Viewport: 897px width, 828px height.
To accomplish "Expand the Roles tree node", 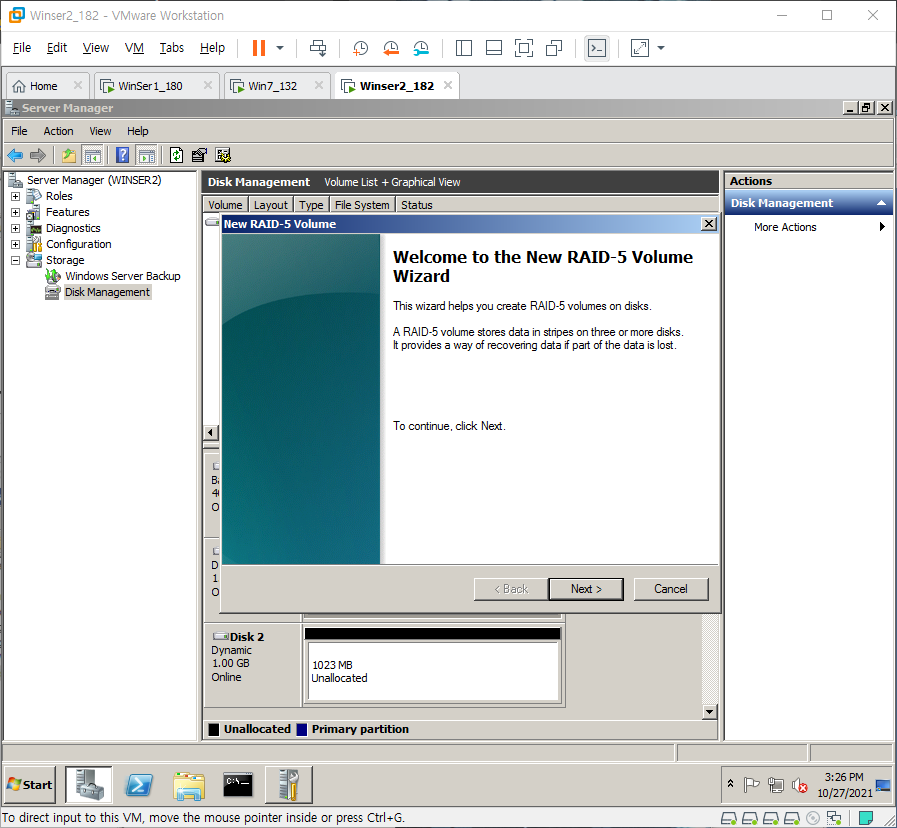I will 15,196.
